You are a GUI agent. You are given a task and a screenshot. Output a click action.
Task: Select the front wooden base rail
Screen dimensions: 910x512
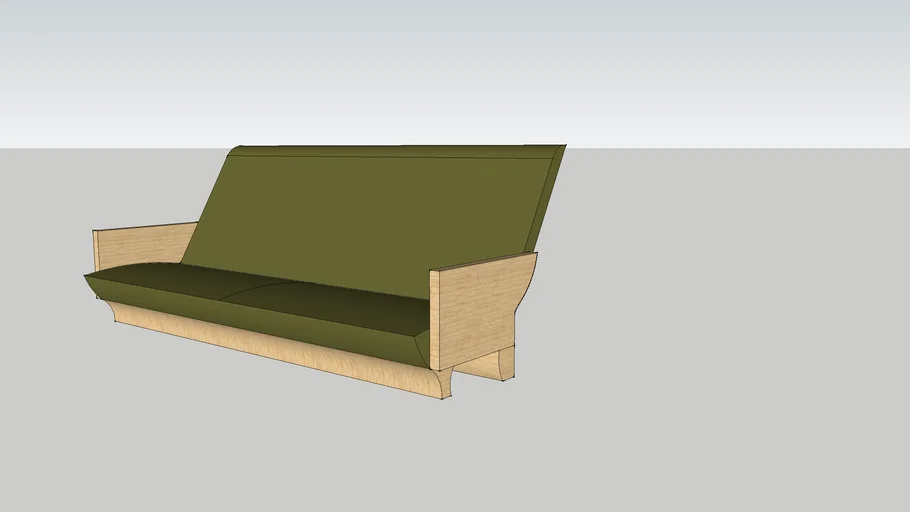280,352
